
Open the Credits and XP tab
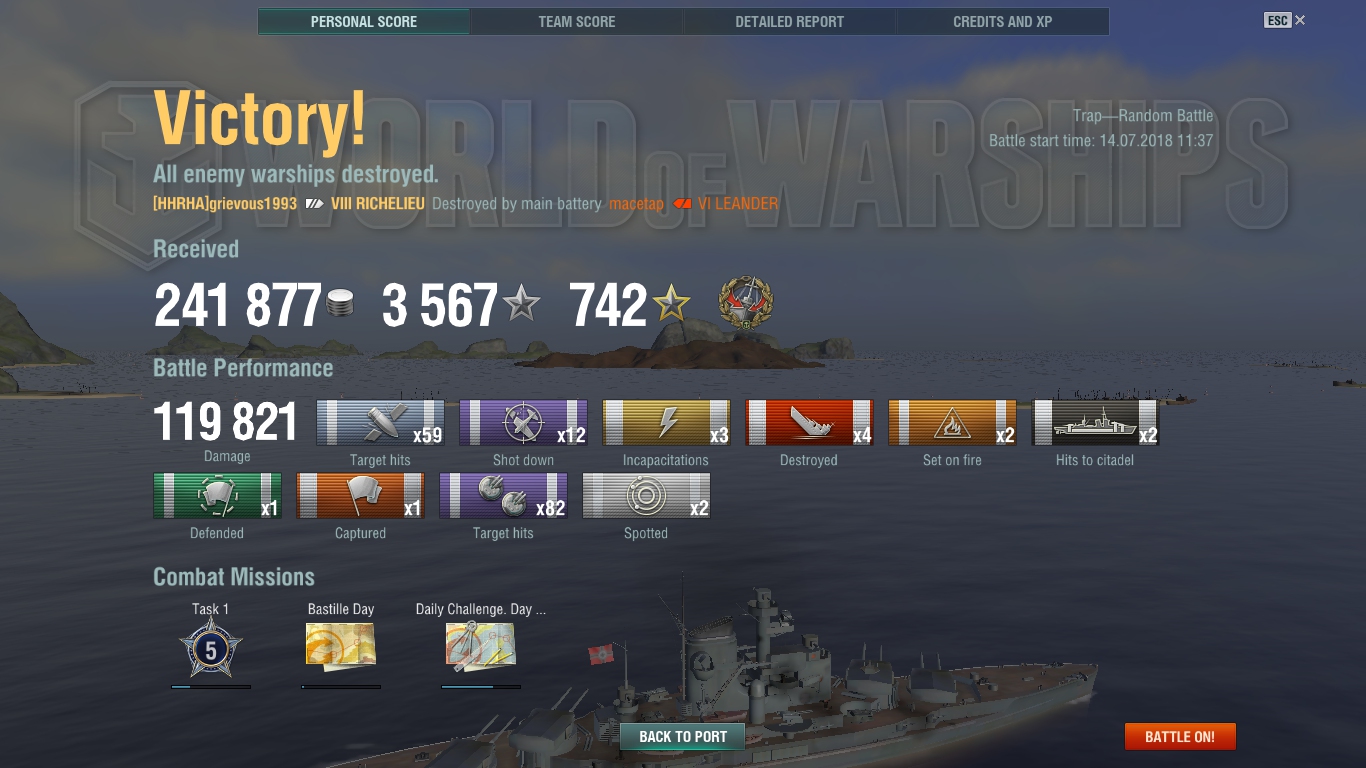pos(1002,22)
